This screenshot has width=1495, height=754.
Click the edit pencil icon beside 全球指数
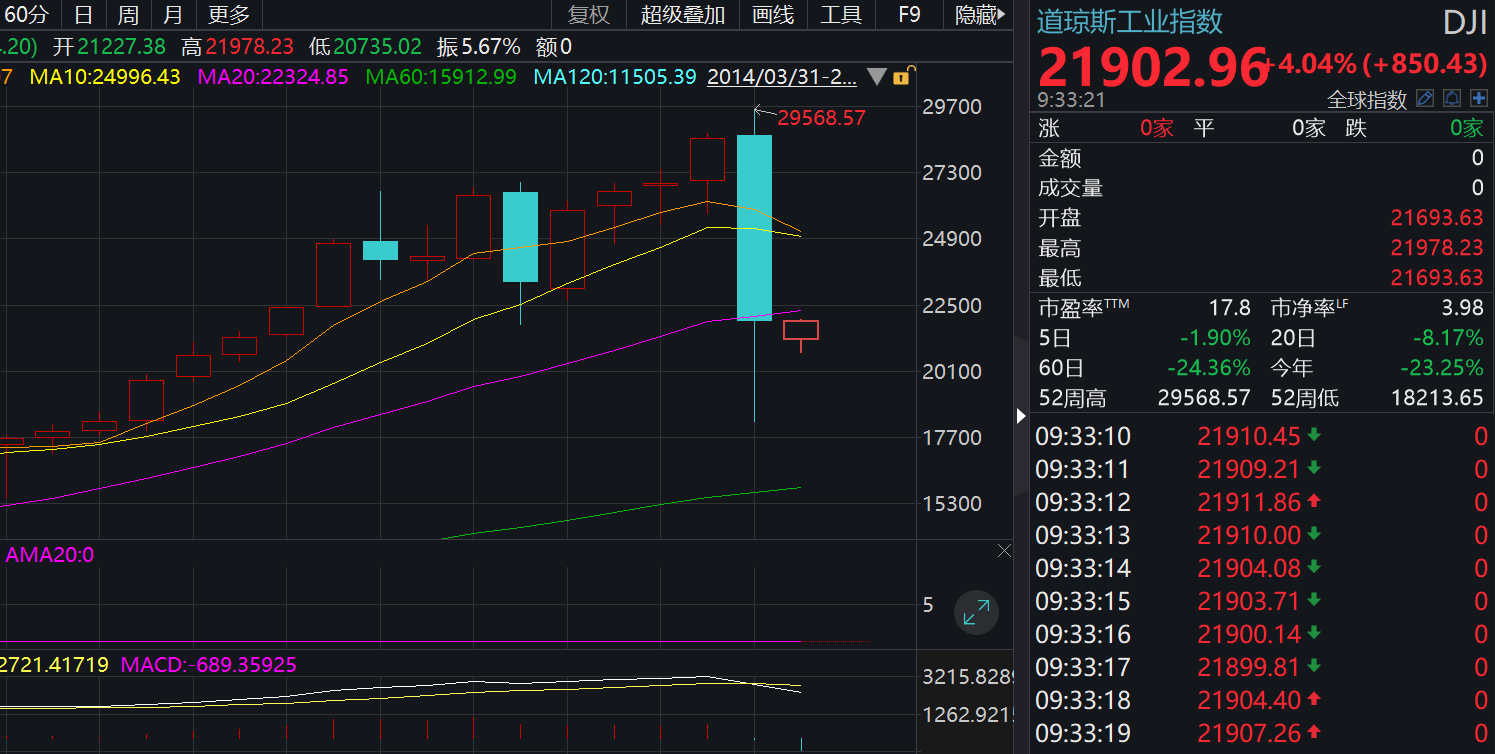coord(1425,99)
